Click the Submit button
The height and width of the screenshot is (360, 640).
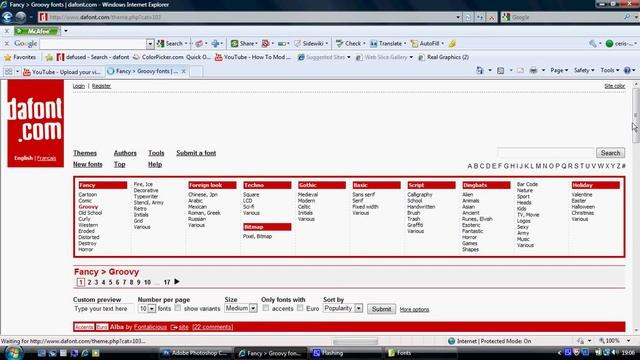point(381,309)
